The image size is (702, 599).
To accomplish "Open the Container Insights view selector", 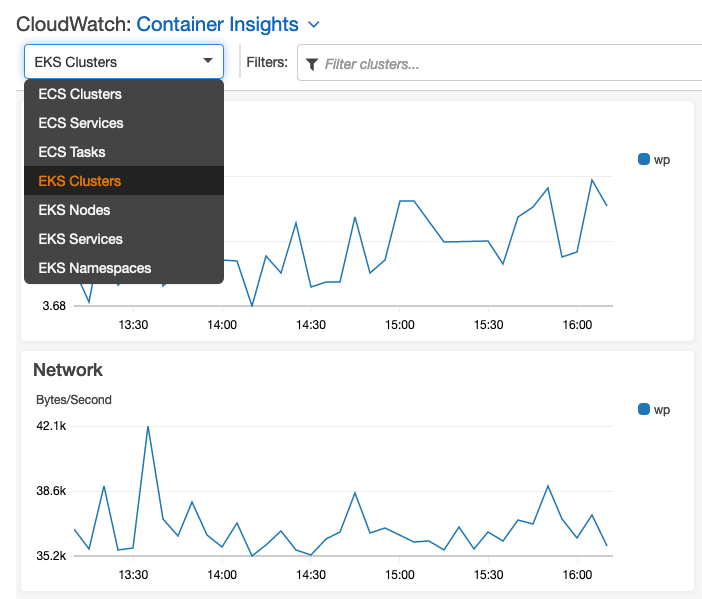I will click(x=217, y=24).
